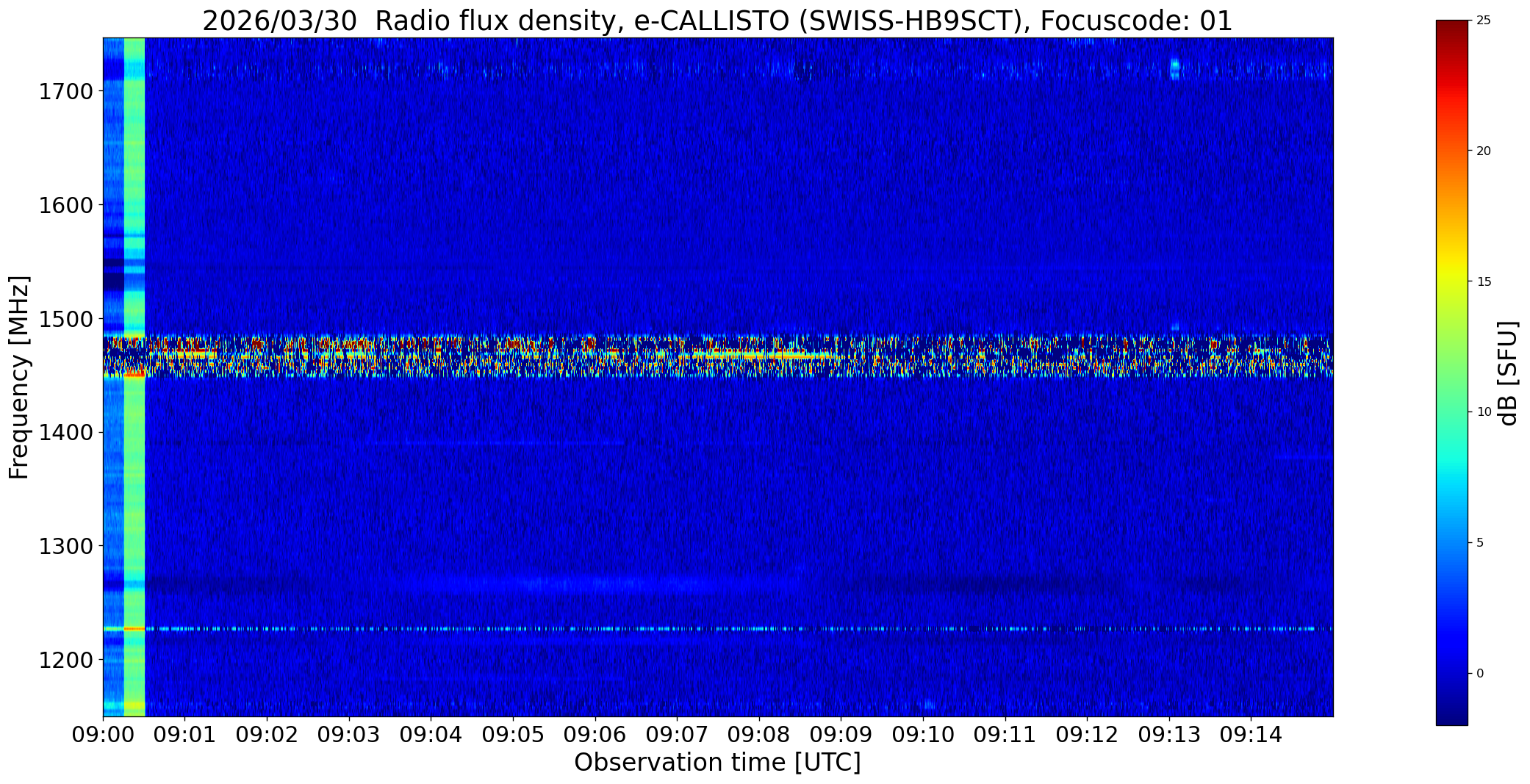Image resolution: width=1530 pixels, height=784 pixels.
Task: Click the 09:07 time tick label
Action: tap(677, 735)
